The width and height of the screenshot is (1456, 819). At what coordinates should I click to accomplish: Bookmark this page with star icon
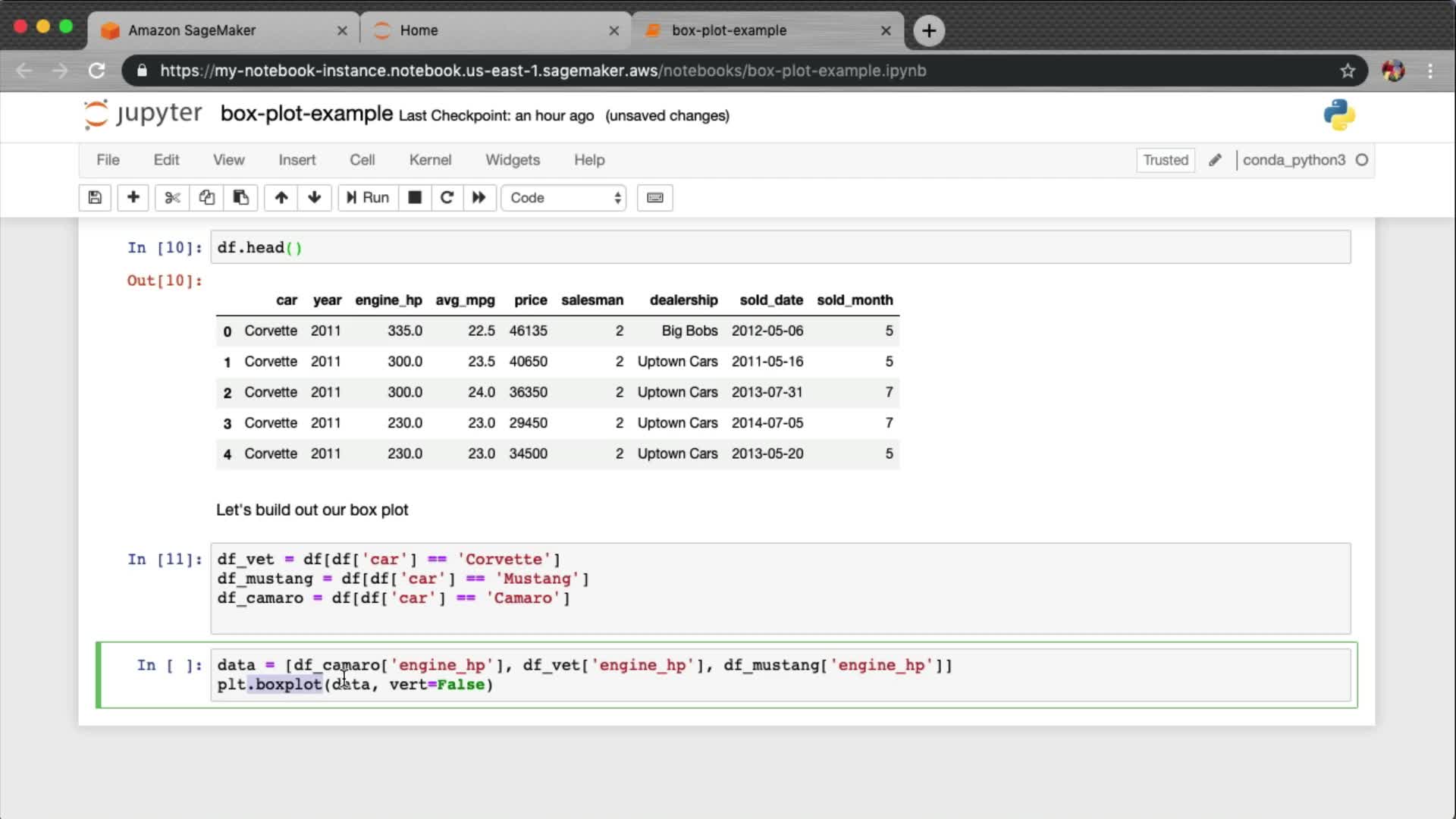point(1348,71)
